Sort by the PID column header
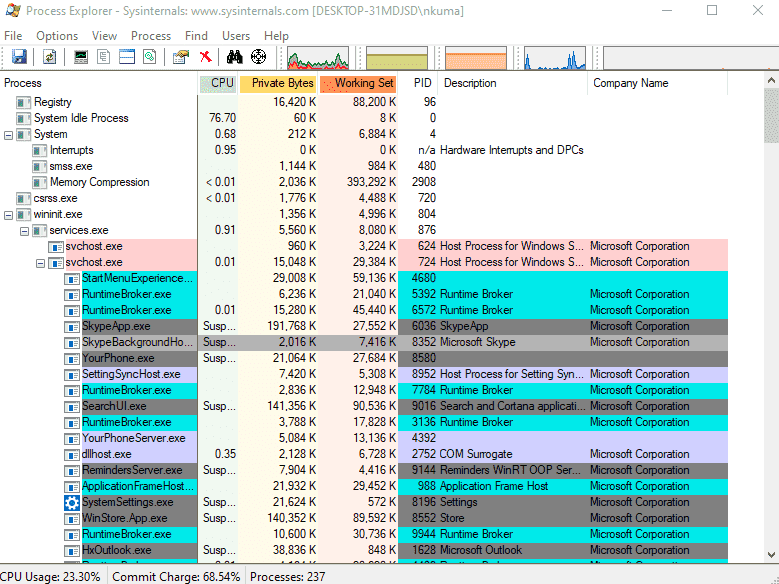The height and width of the screenshot is (584, 779). tap(417, 83)
